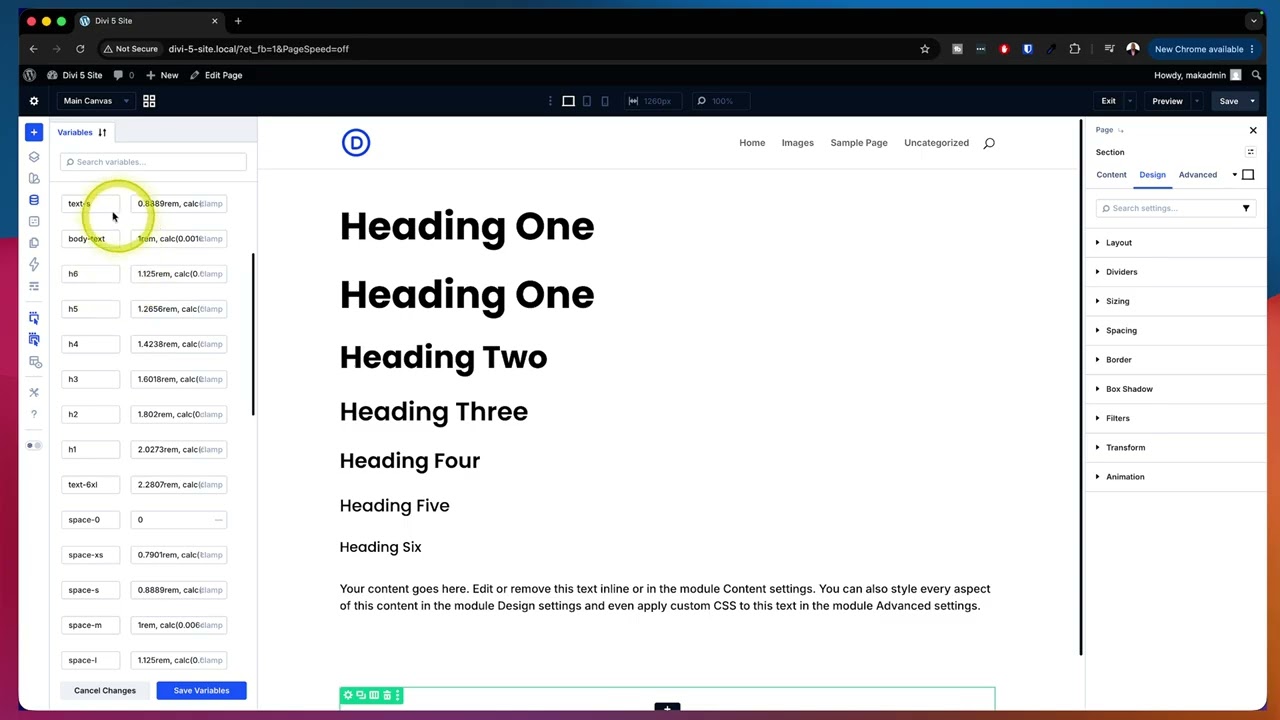Click the space-m variable name field
This screenshot has height=720, width=1280.
(90, 625)
